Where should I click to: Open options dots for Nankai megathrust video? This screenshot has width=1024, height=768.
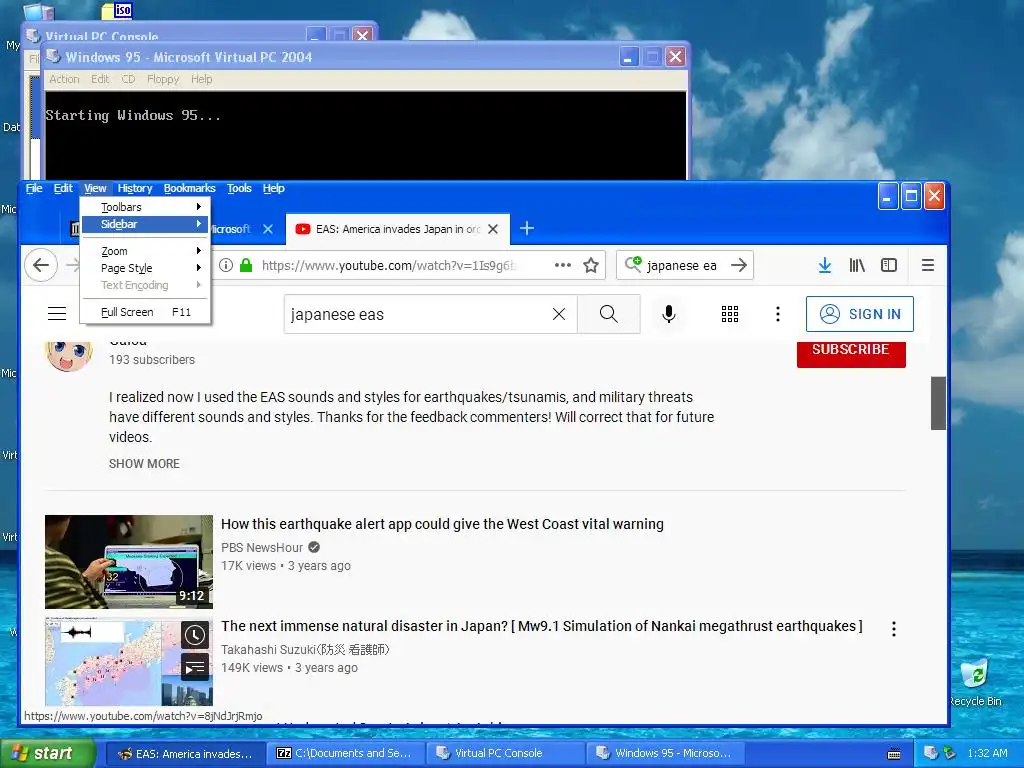click(894, 629)
